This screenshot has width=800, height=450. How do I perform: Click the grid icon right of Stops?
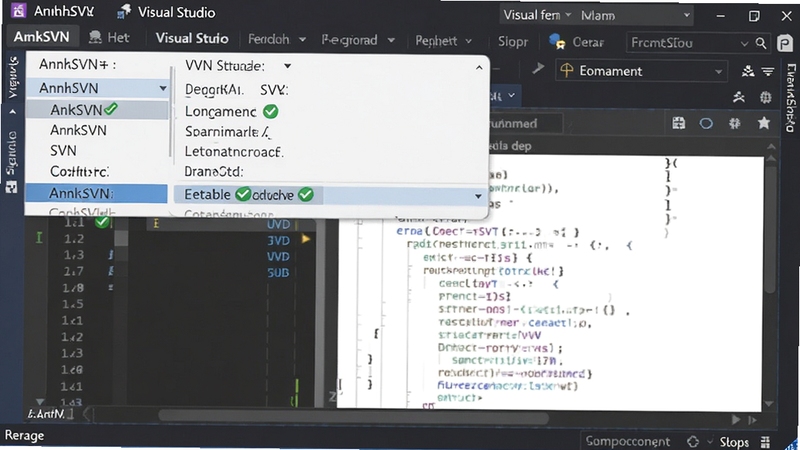765,442
